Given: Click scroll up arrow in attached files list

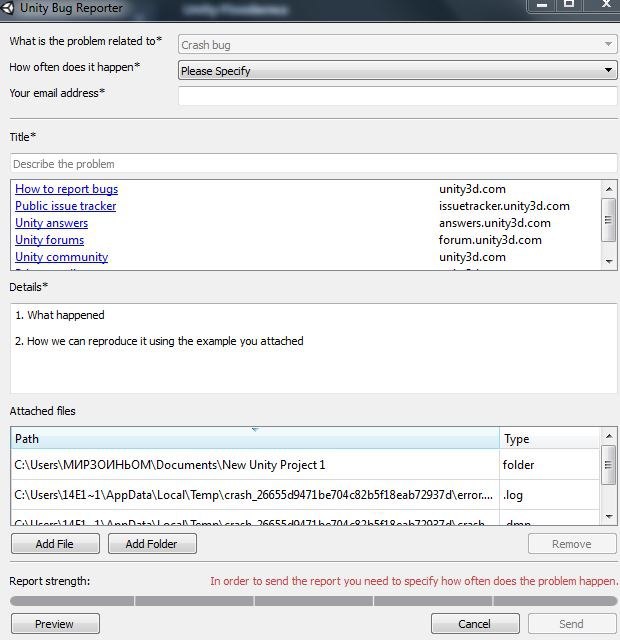Looking at the screenshot, I should pyautogui.click(x=609, y=436).
